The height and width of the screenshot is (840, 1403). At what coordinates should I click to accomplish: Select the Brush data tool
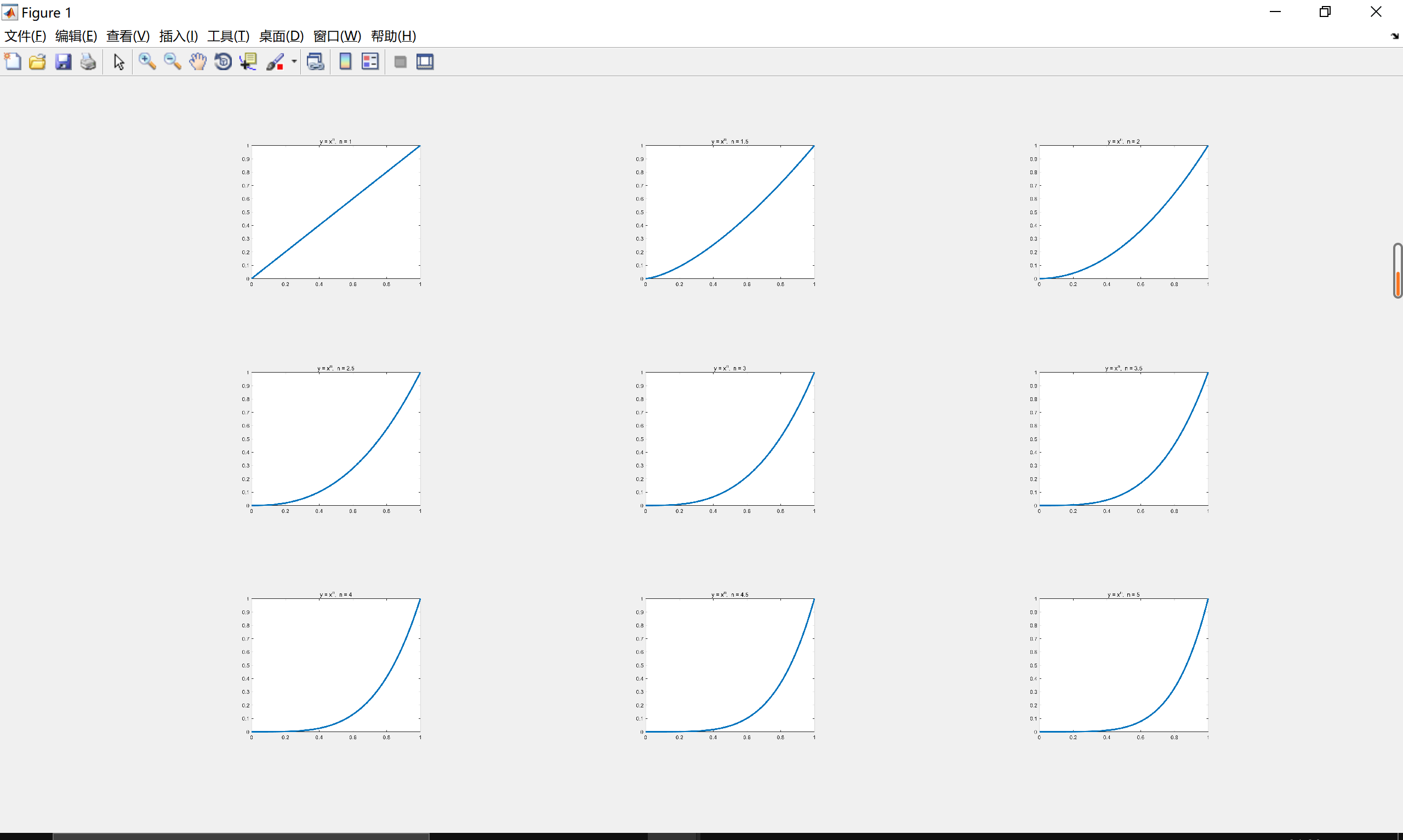(276, 62)
